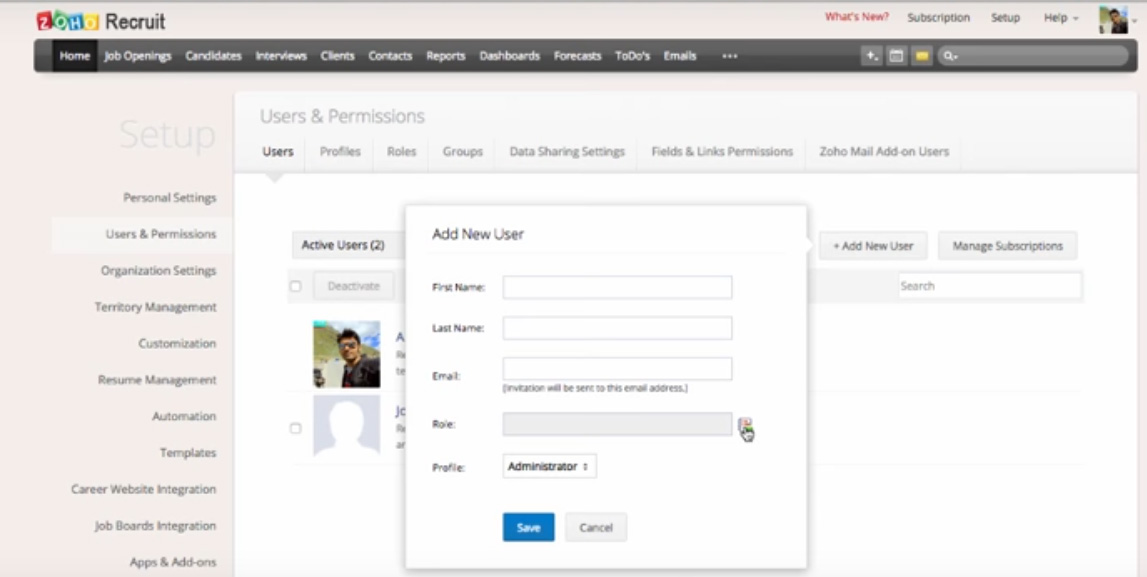
Task: Click the user avatar in top-right corner
Action: 1112,19
